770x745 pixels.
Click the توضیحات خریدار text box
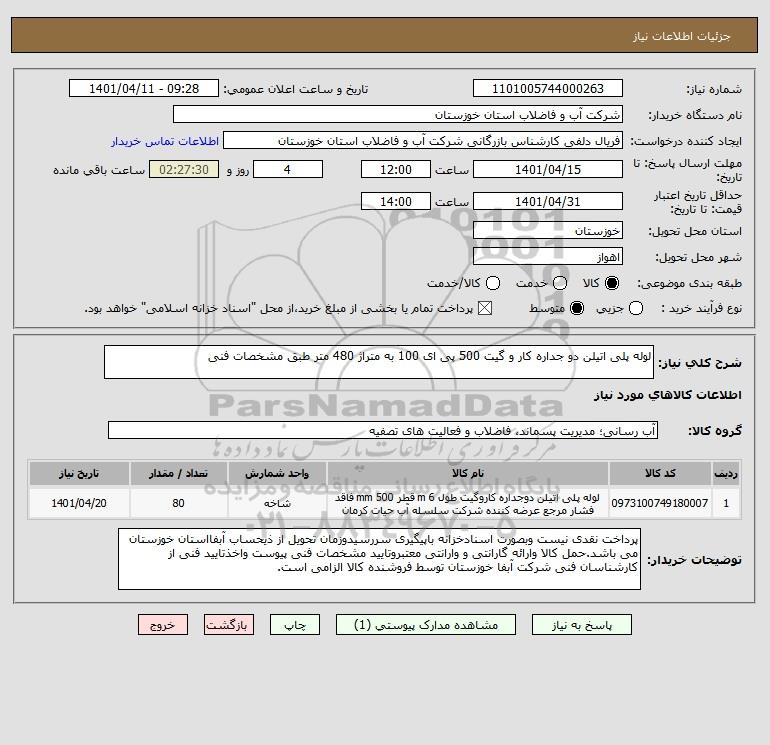[379, 559]
